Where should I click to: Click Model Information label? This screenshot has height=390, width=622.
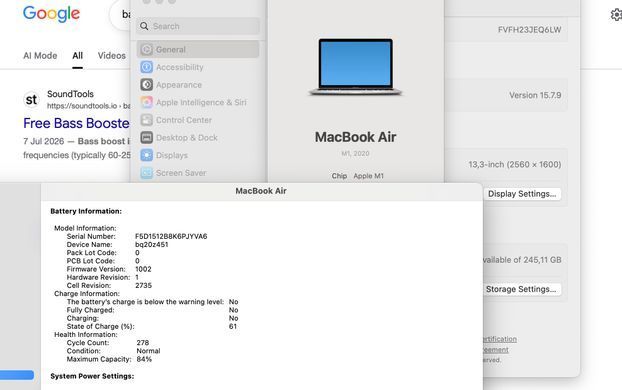click(85, 228)
